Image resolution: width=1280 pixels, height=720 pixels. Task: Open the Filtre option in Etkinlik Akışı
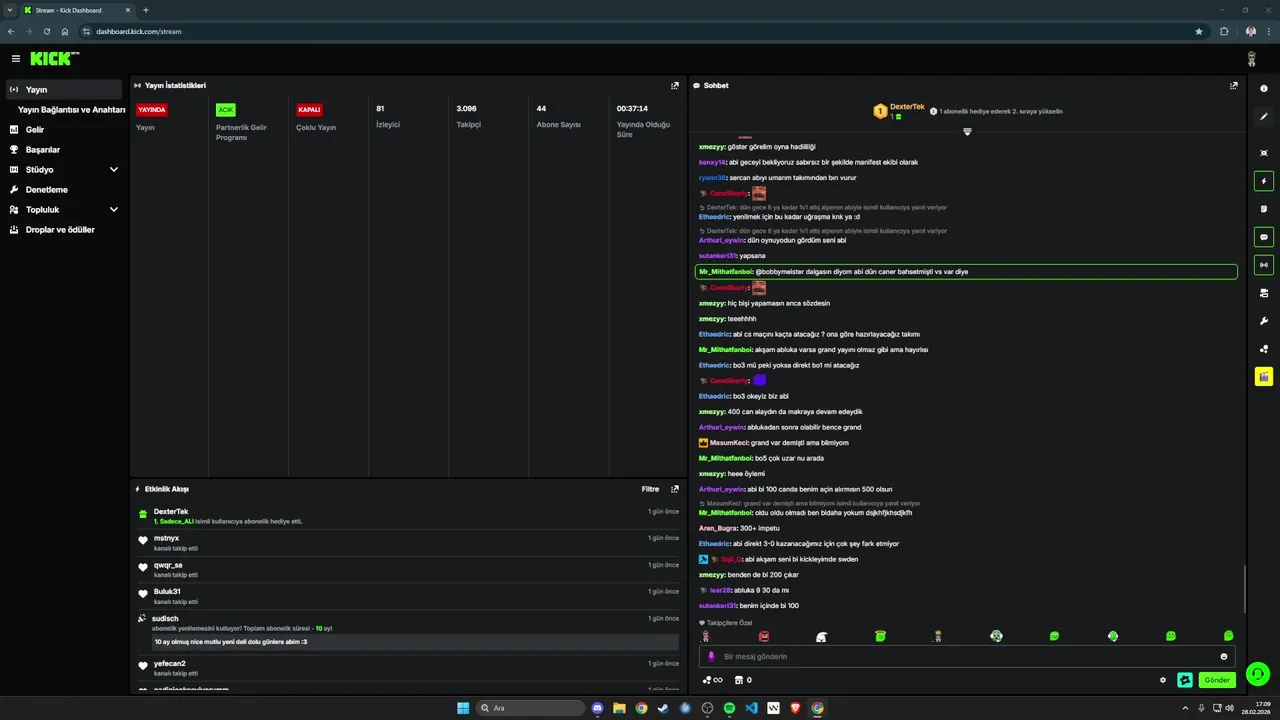click(x=650, y=489)
